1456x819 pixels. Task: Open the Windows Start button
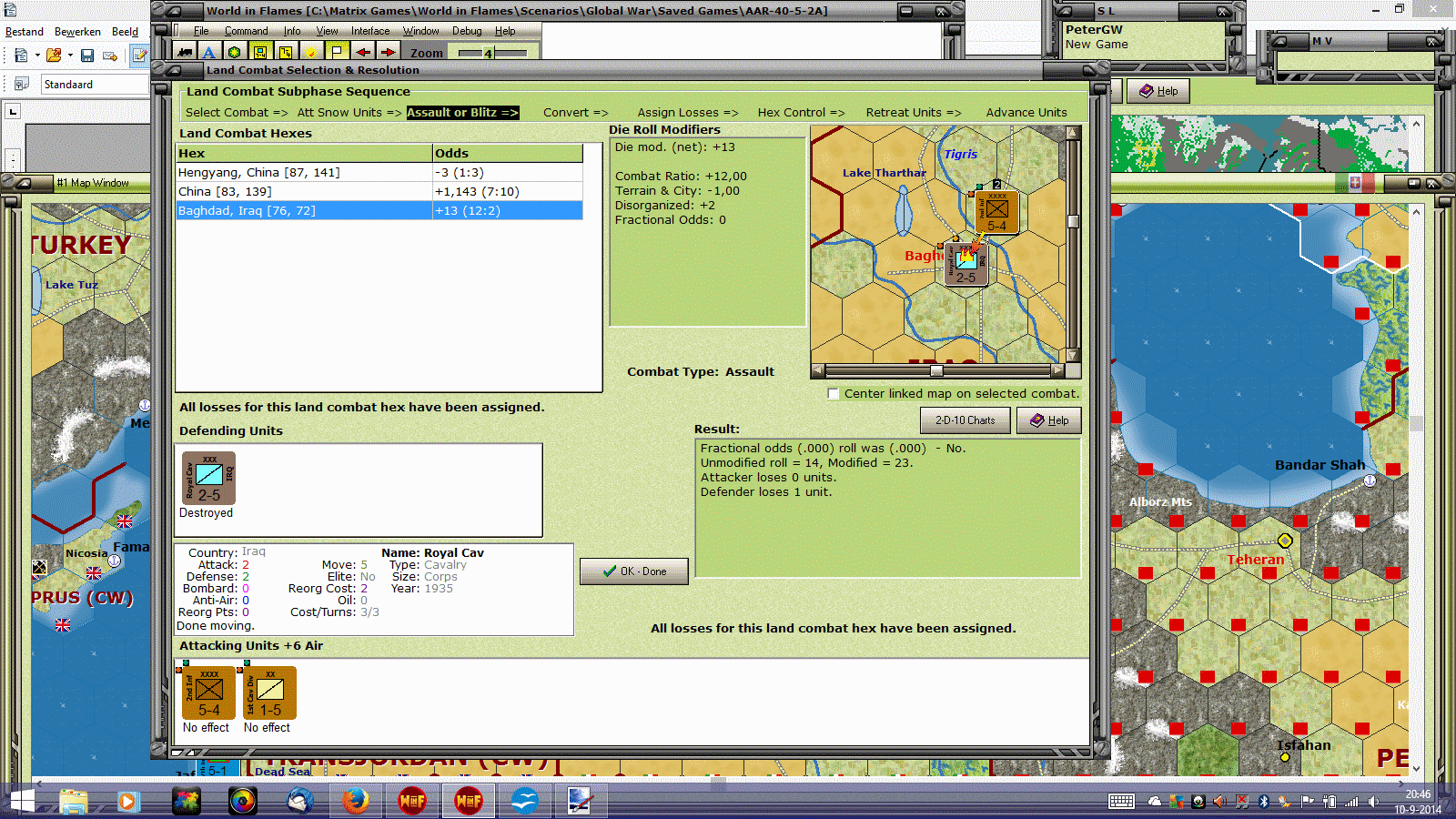click(x=21, y=801)
